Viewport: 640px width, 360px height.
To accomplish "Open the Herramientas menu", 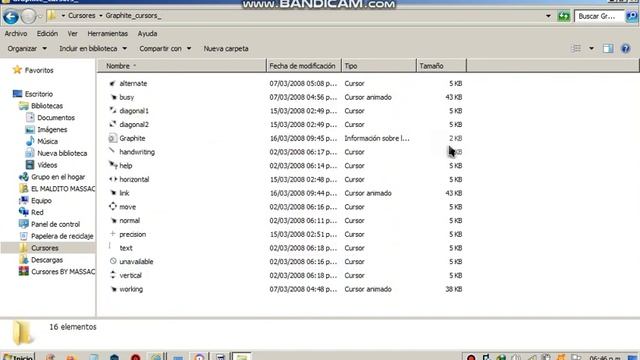I will 107,33.
